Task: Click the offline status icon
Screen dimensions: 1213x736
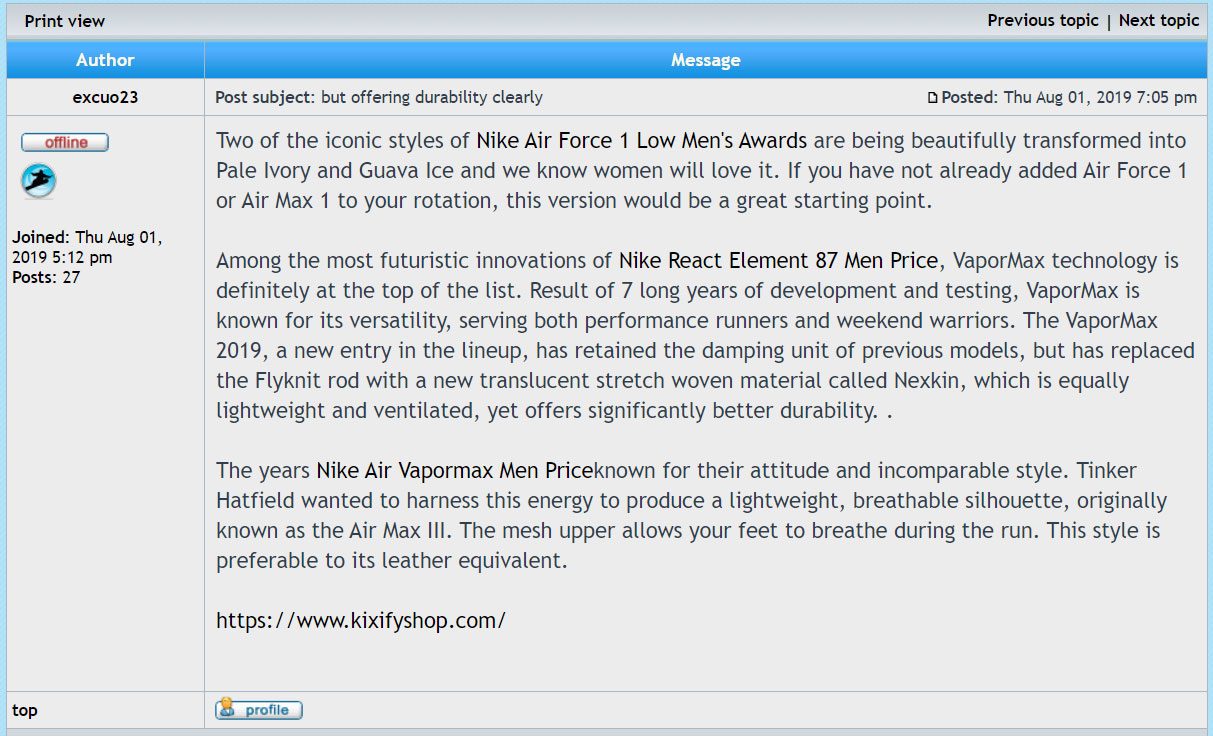Action: 65,142
